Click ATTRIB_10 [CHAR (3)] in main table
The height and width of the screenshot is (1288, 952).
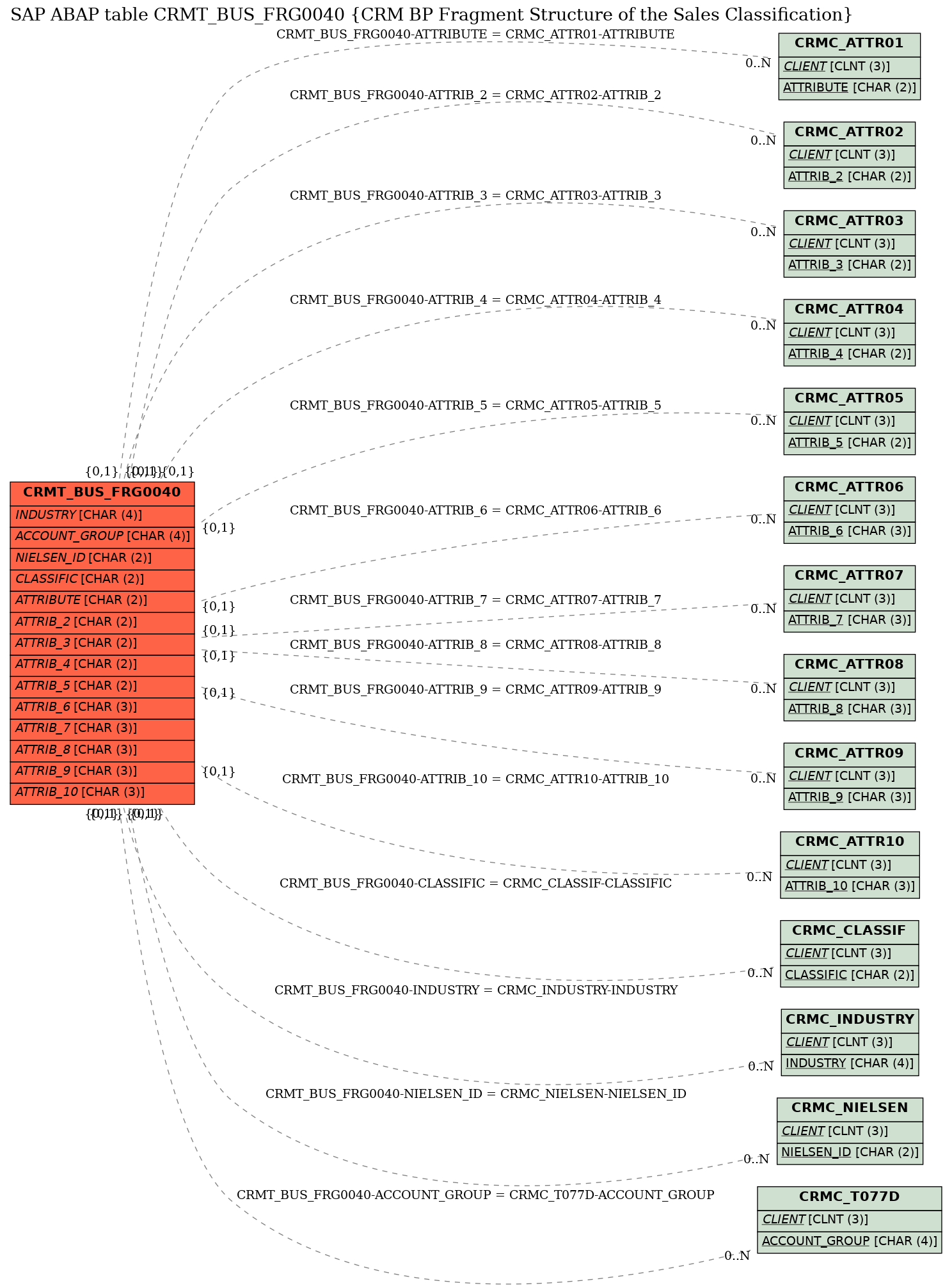[102, 793]
